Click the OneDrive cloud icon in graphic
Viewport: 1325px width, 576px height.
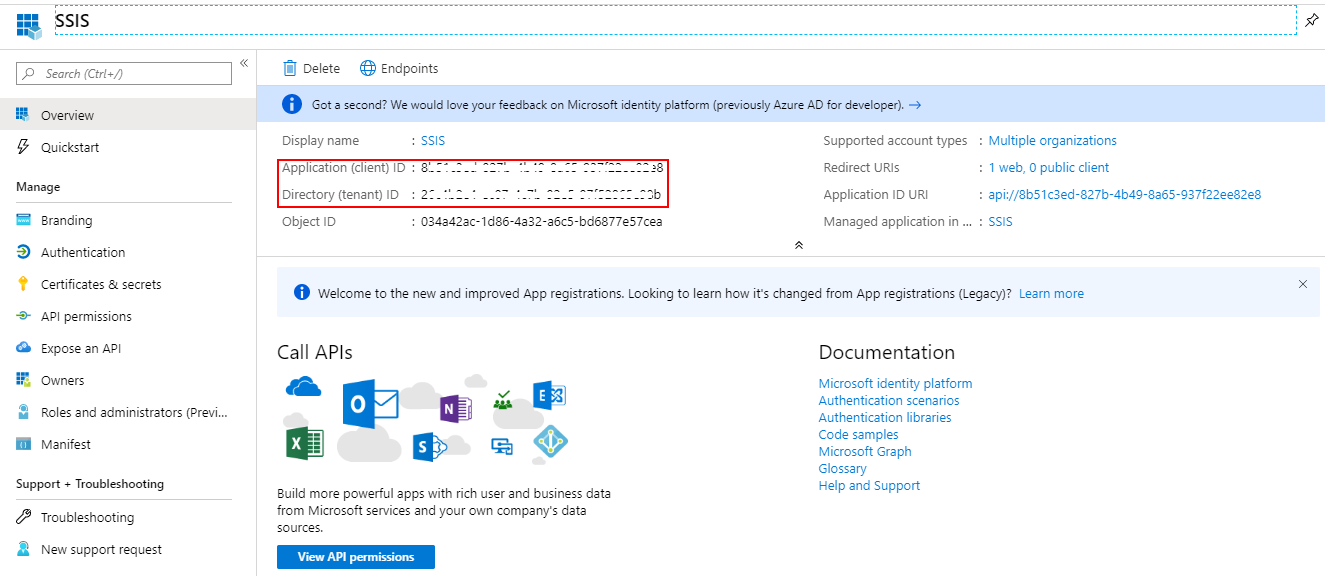(303, 386)
